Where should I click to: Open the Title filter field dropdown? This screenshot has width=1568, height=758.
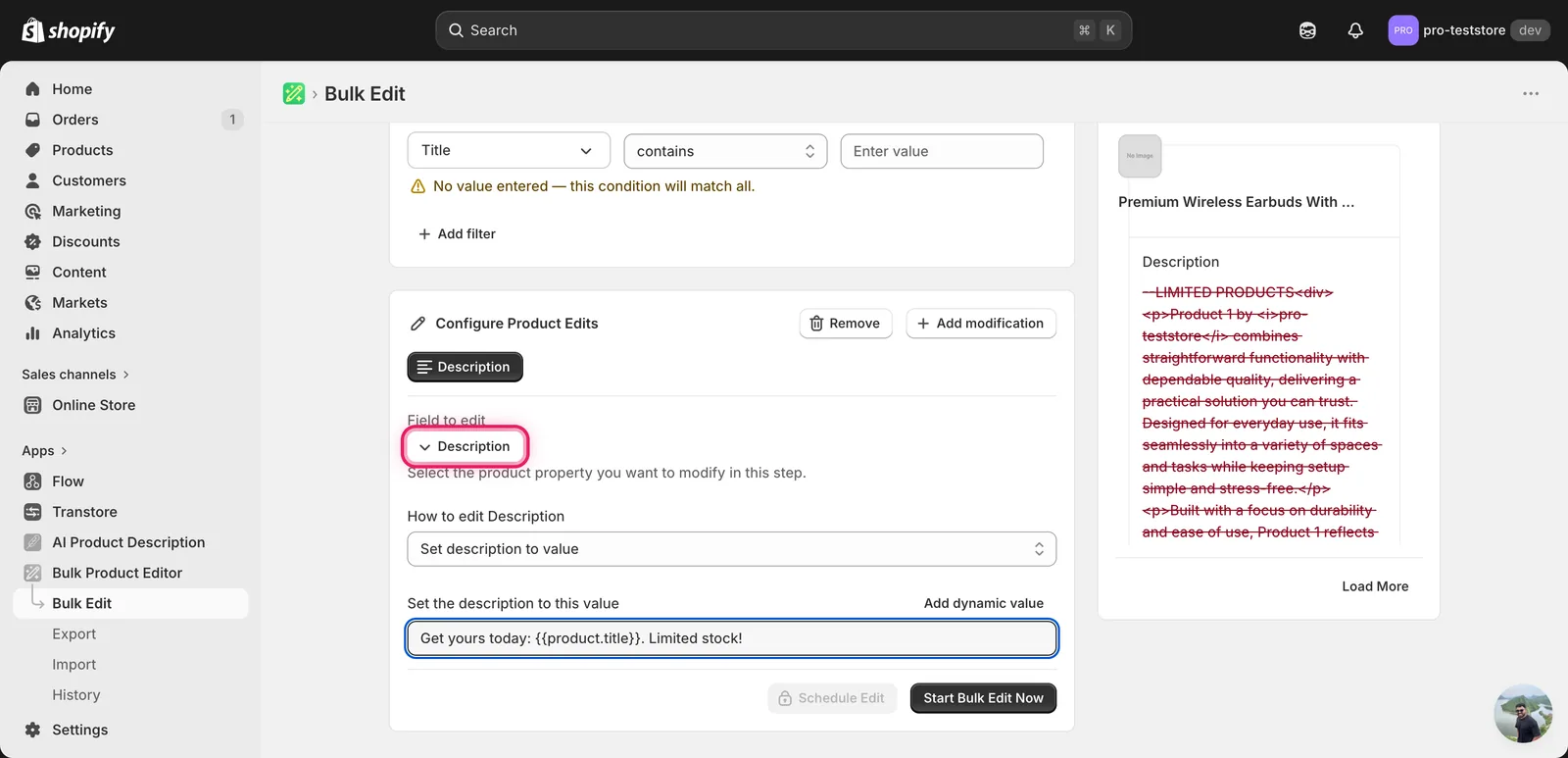coord(509,150)
